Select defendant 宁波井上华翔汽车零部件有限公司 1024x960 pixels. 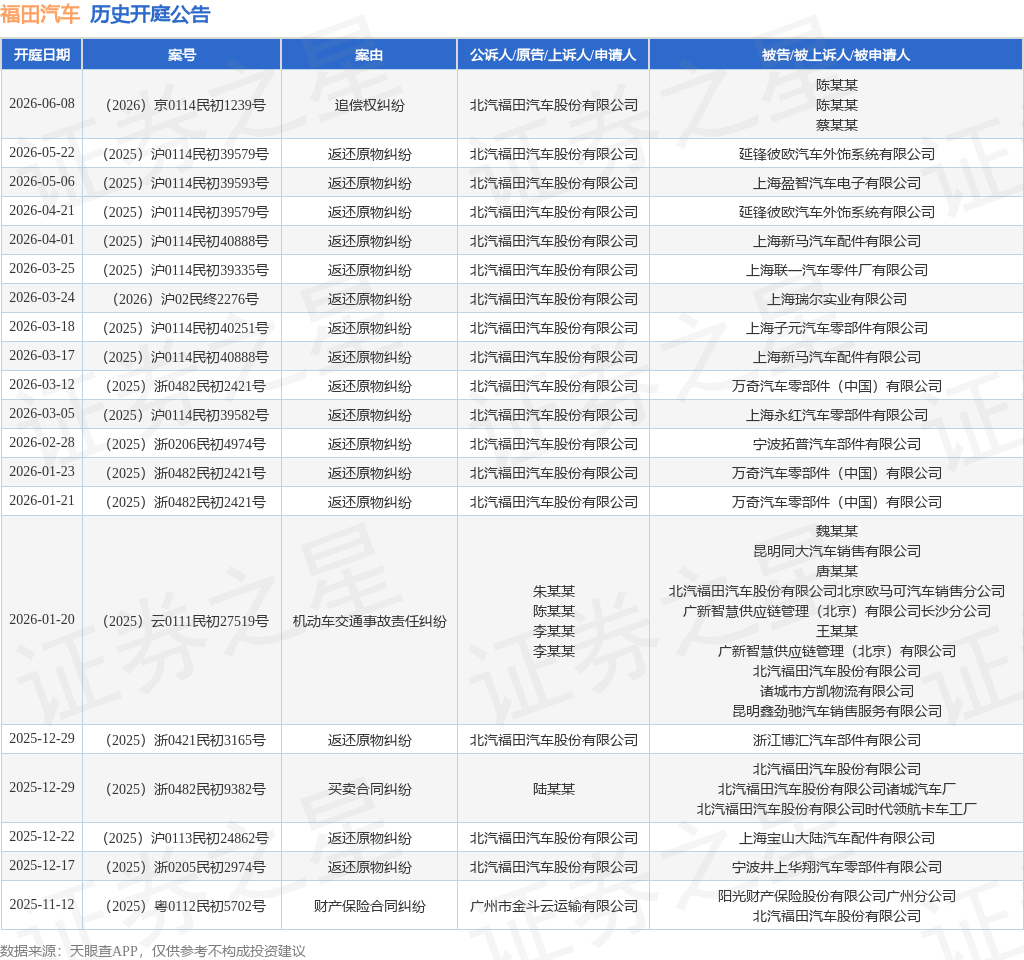837,867
